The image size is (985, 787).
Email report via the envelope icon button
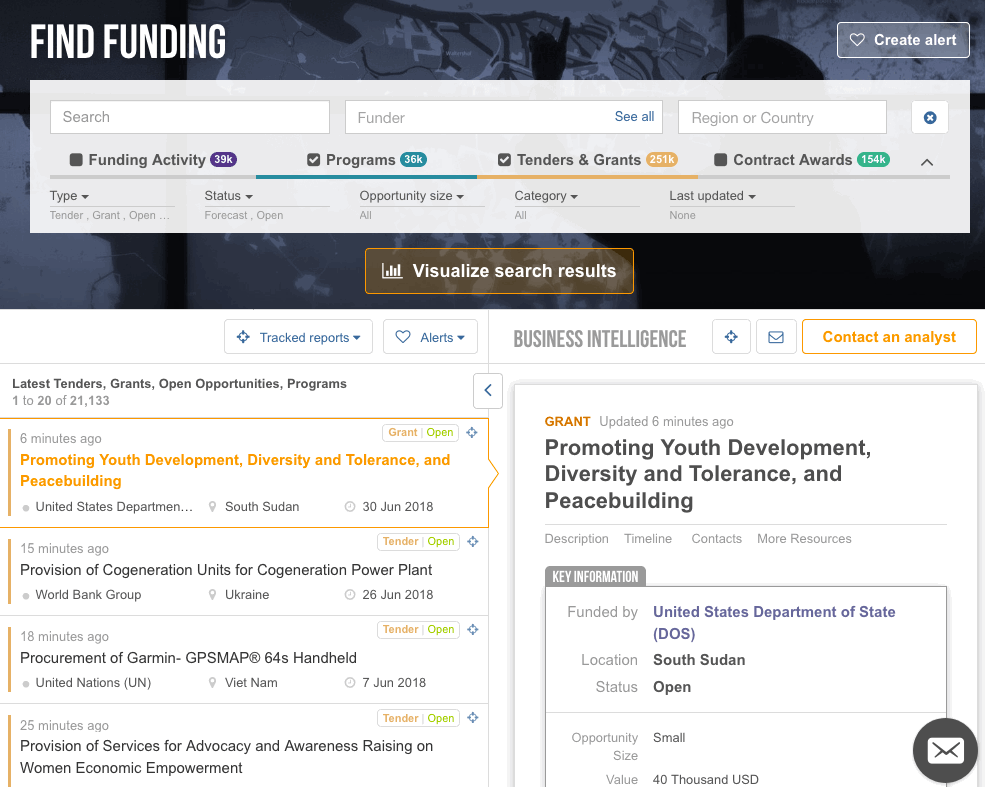coord(776,337)
